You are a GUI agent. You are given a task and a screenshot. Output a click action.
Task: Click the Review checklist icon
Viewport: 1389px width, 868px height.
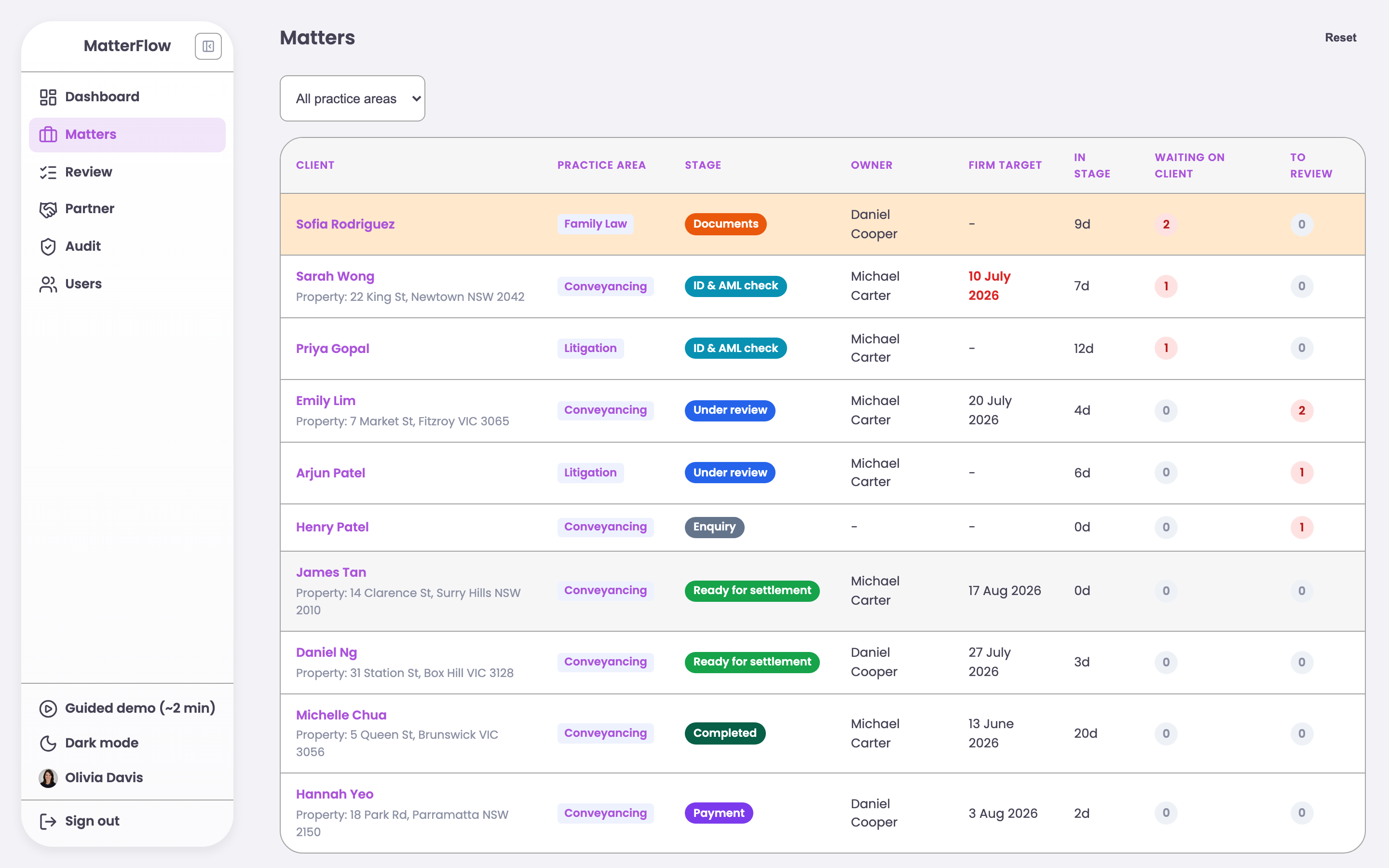pyautogui.click(x=48, y=172)
